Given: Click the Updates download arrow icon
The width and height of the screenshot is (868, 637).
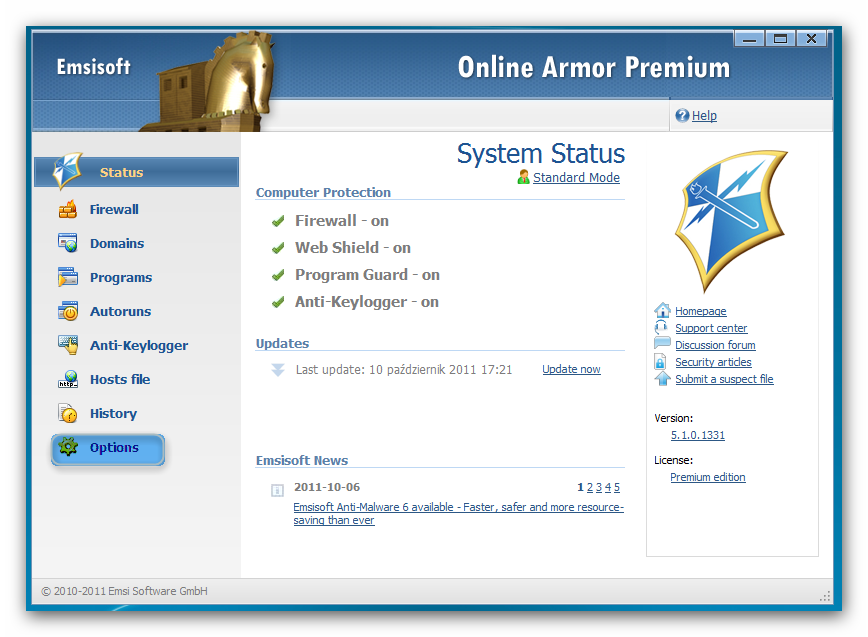Looking at the screenshot, I should point(278,370).
